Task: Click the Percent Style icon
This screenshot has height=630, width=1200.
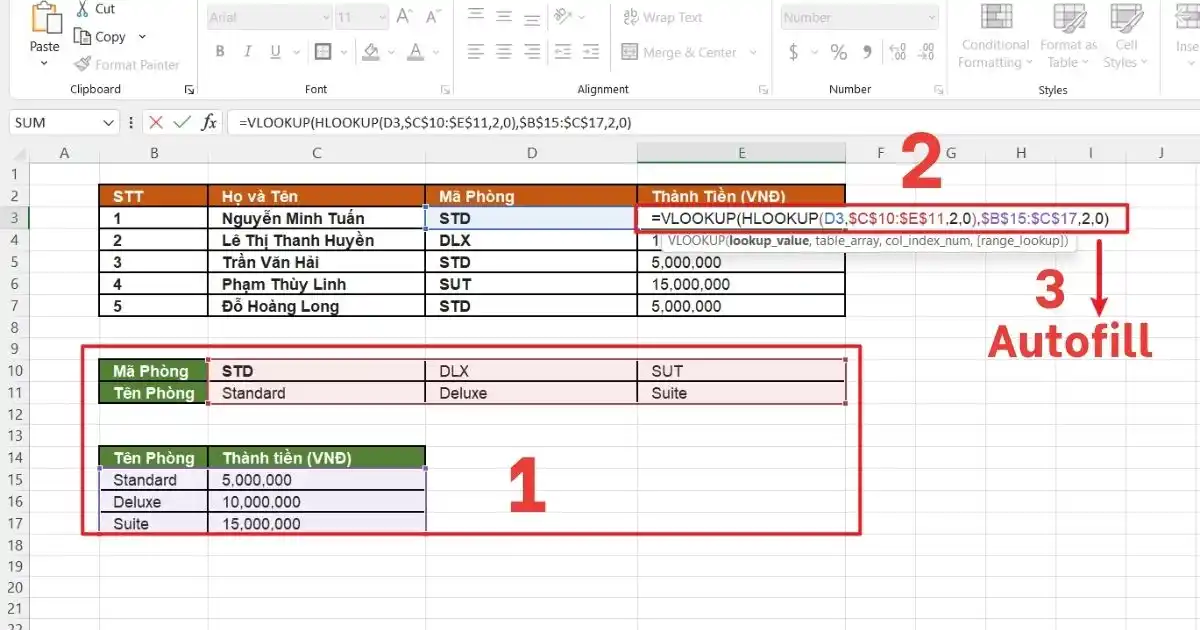Action: (838, 52)
